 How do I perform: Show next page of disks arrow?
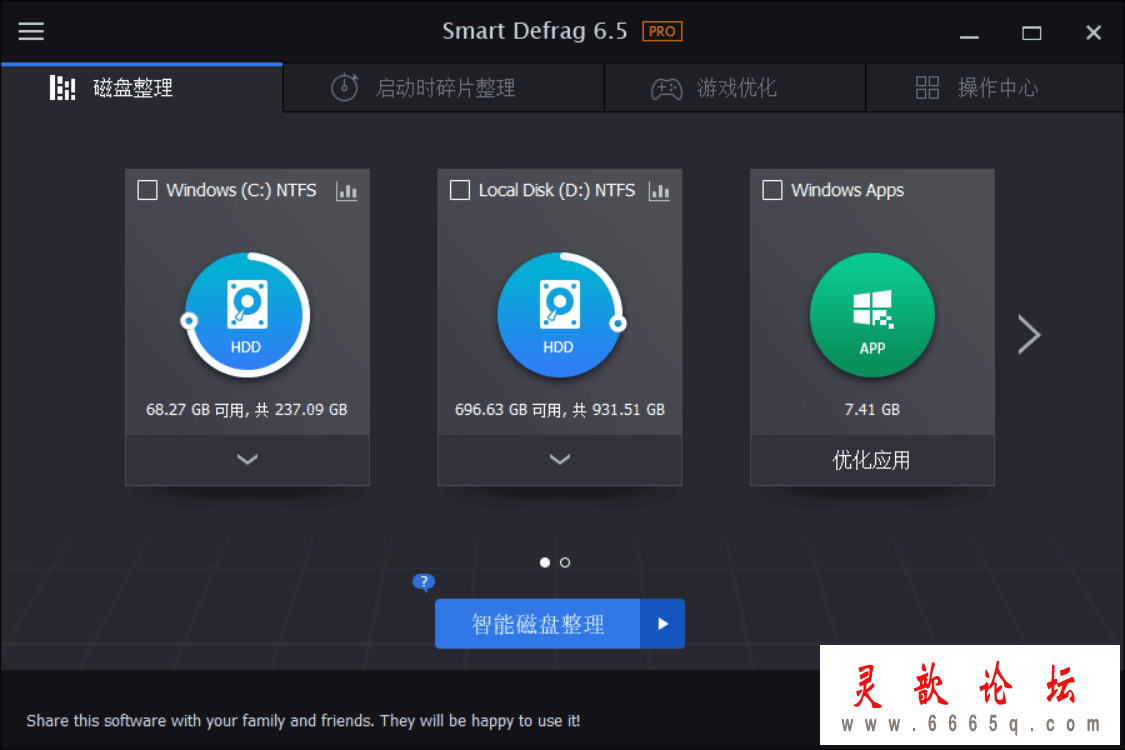(1029, 334)
